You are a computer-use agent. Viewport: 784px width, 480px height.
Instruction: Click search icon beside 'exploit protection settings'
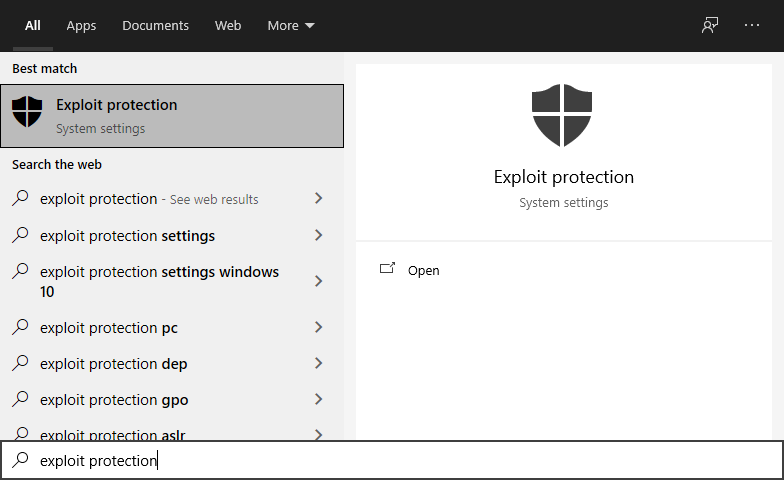coord(20,236)
